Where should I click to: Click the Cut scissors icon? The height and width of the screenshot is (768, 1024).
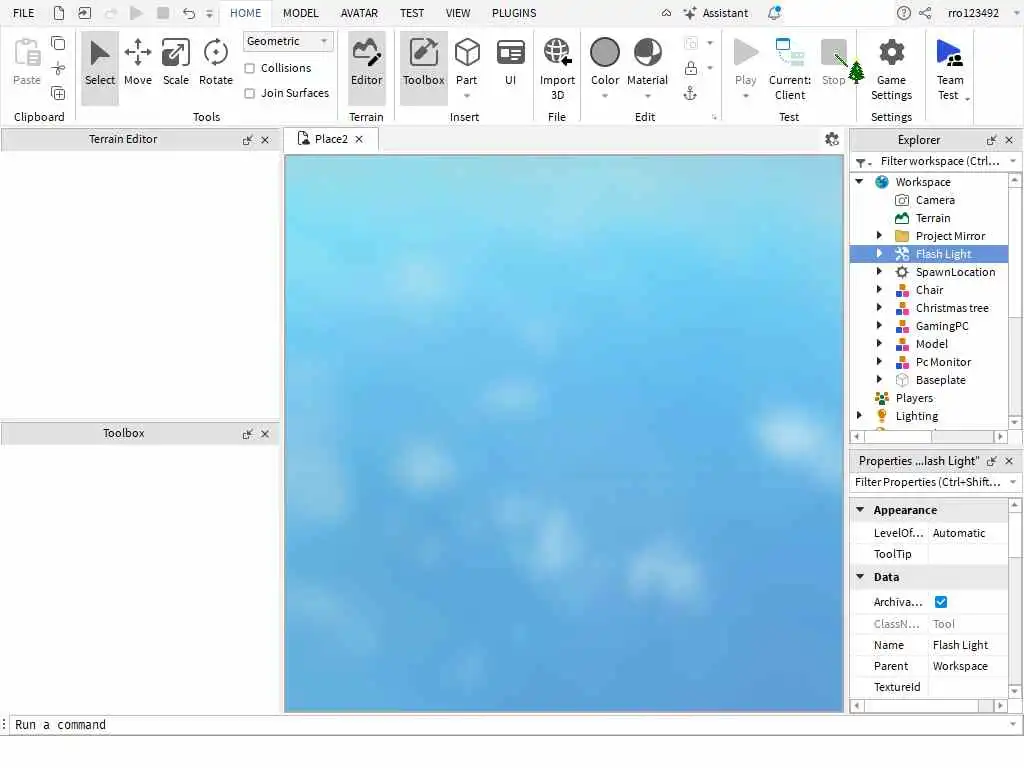[58, 68]
